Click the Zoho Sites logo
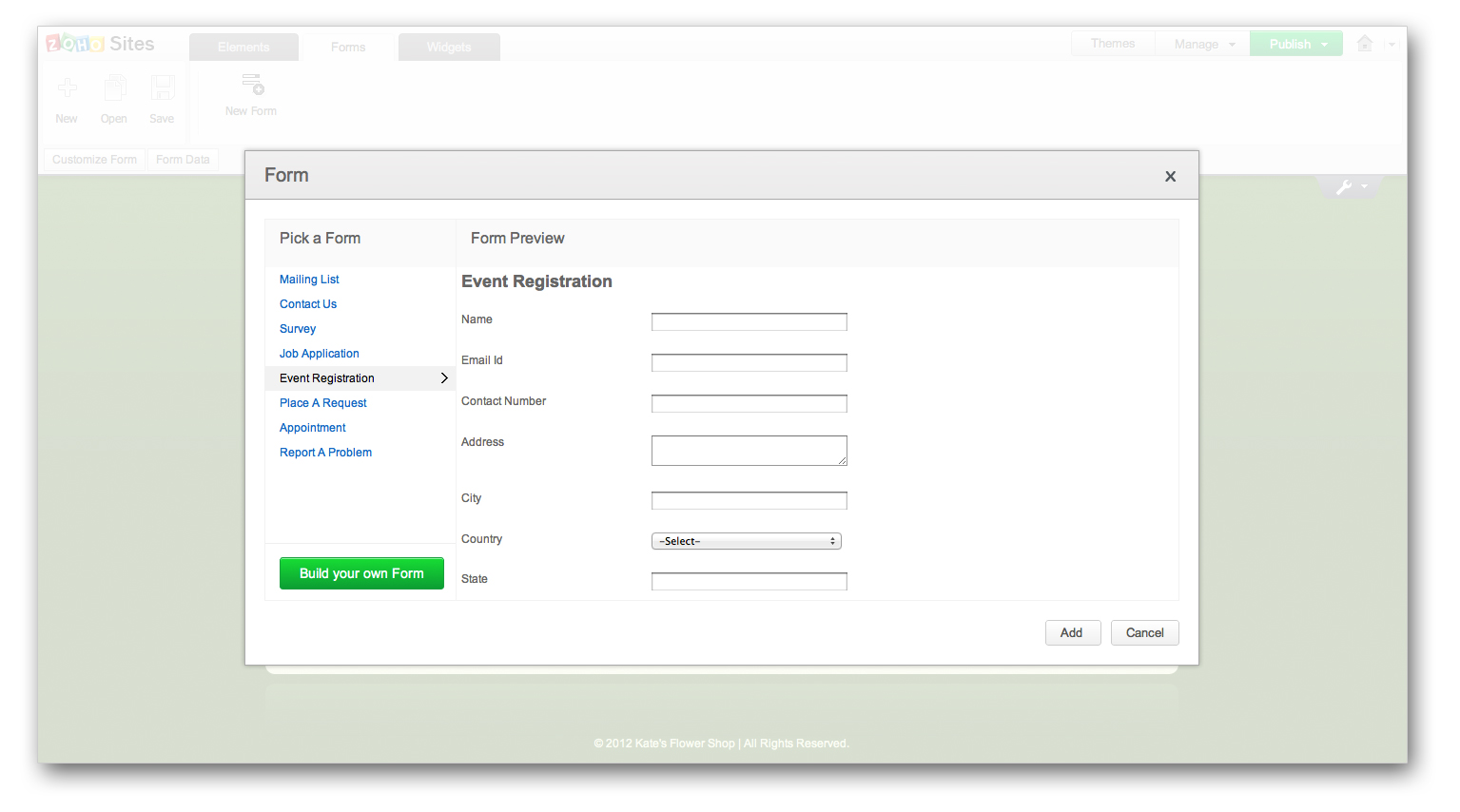Viewport: 1460px width, 812px height. (x=98, y=43)
